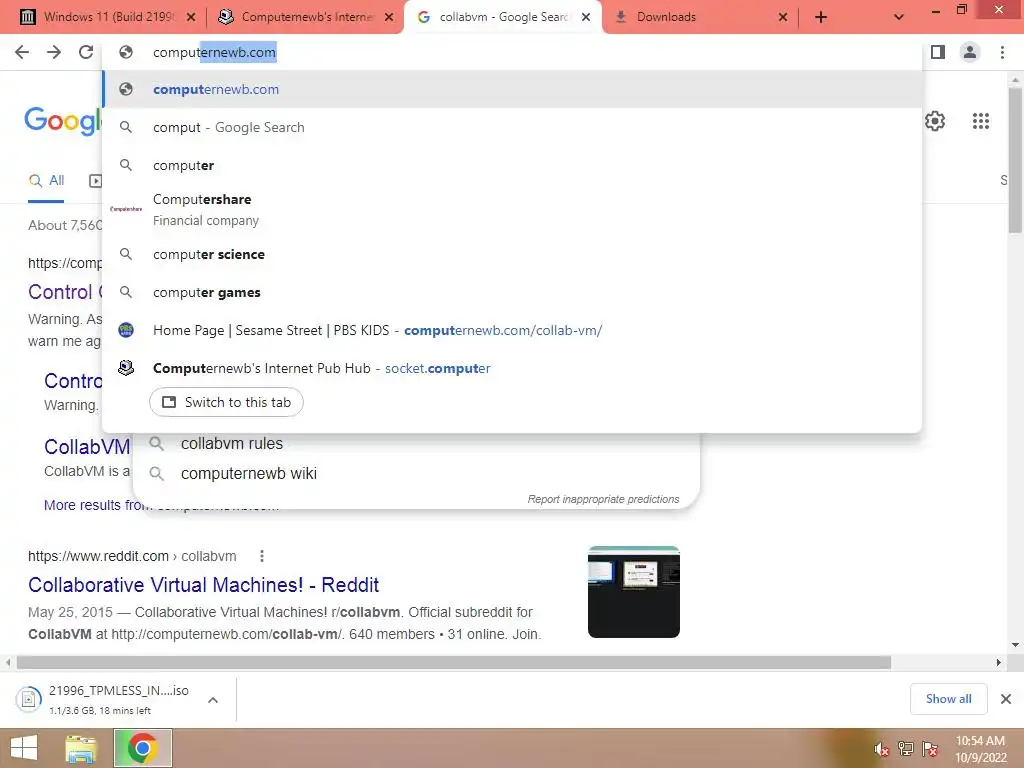The image size is (1024, 768).
Task: Choose the 'computer science' suggestion
Action: coord(512,254)
